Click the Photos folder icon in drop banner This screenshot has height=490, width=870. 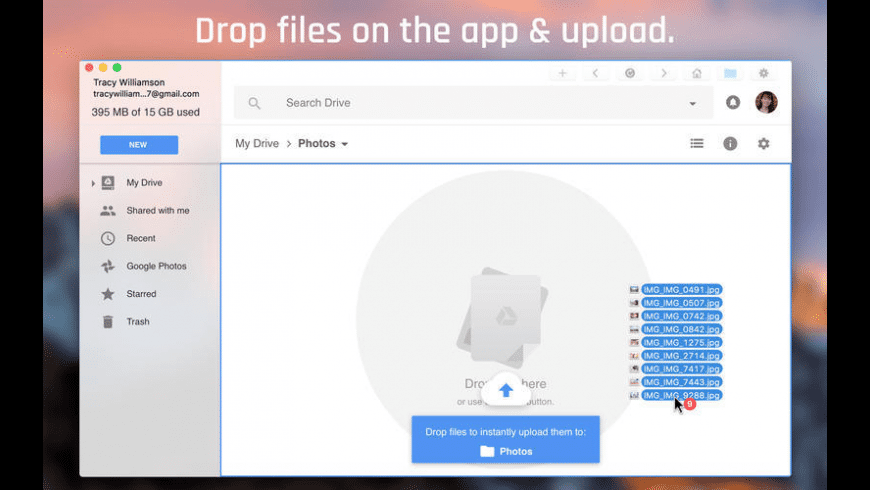click(487, 451)
